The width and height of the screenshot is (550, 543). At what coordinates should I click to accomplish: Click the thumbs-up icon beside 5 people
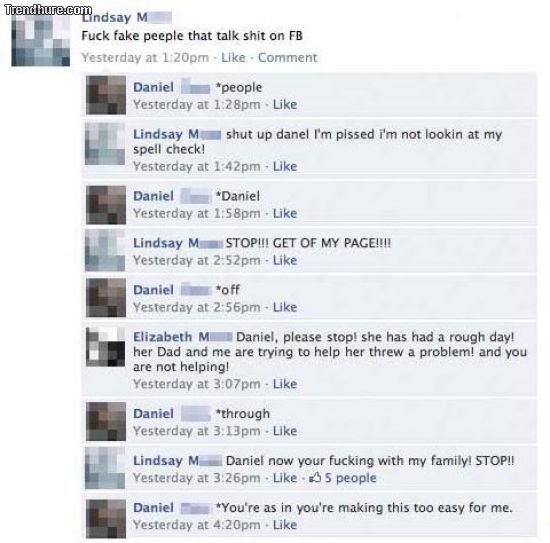click(315, 477)
